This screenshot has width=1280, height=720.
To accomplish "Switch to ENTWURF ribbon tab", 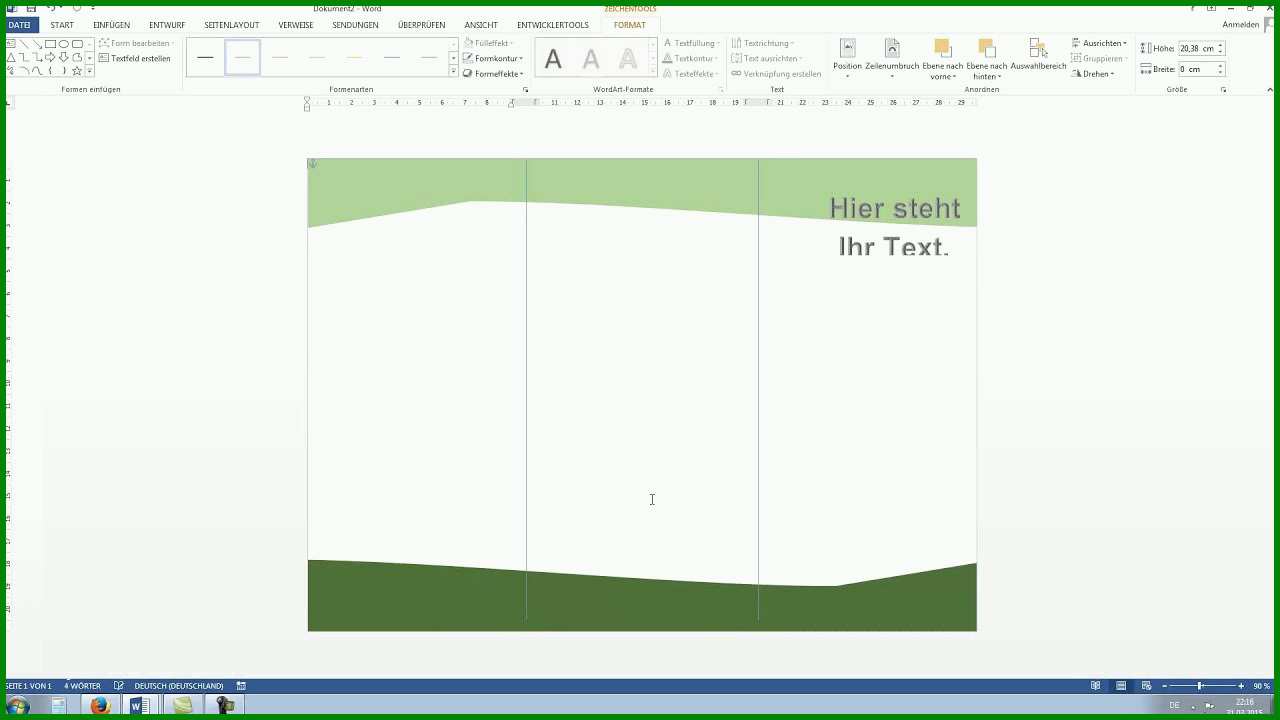I will (167, 25).
